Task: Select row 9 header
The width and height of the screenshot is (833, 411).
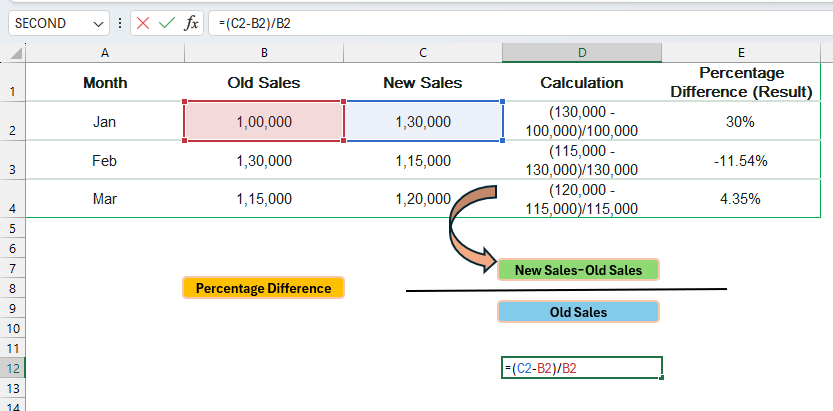Action: click(13, 308)
